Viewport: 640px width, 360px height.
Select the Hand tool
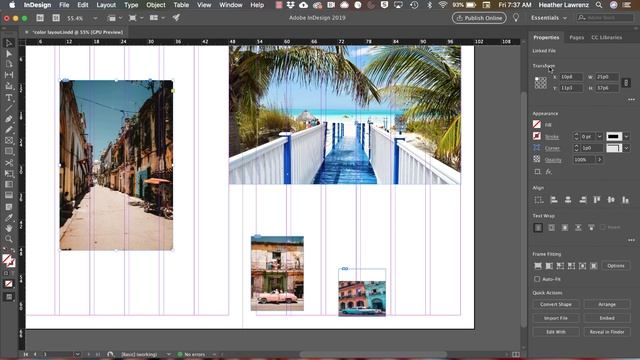pos(9,228)
